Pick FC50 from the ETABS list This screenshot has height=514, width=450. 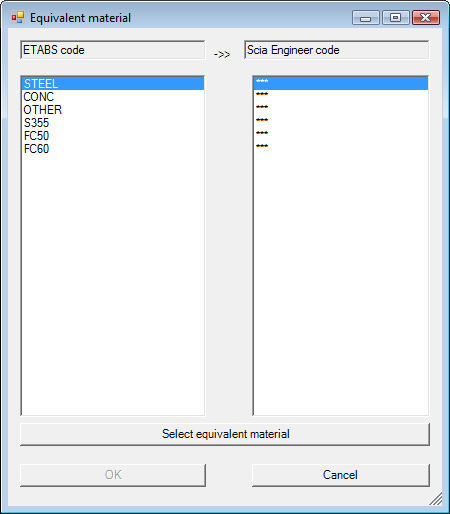click(x=113, y=136)
